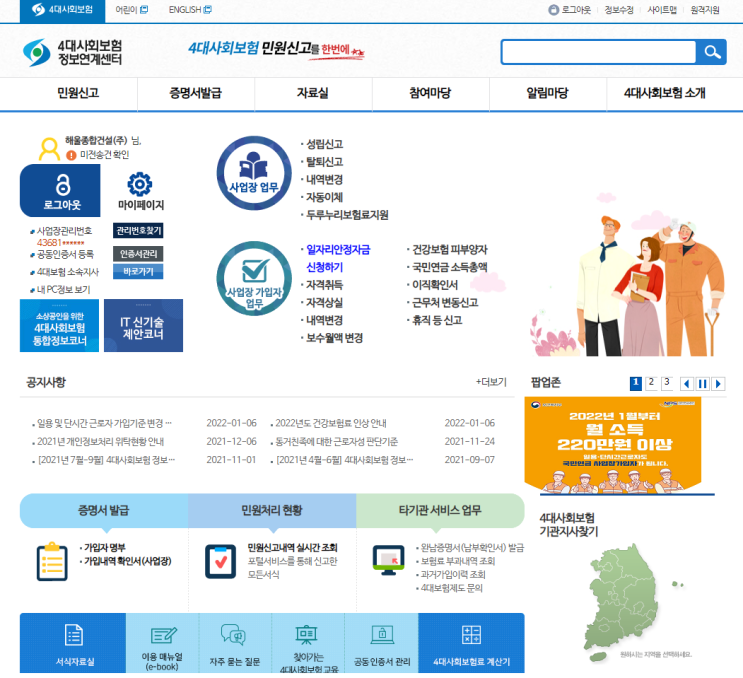Image resolution: width=743 pixels, height=678 pixels.
Task: Open notice 2021년 개인정보처리 위탁현황 안내
Action: point(100,442)
